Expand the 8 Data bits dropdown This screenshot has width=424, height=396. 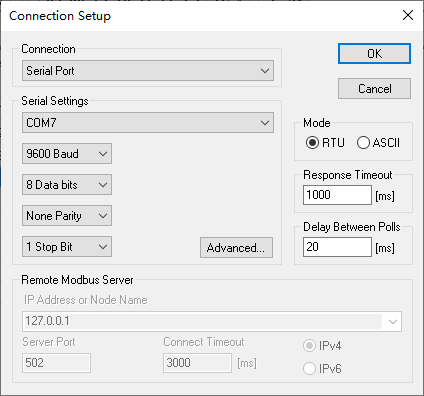(67, 185)
